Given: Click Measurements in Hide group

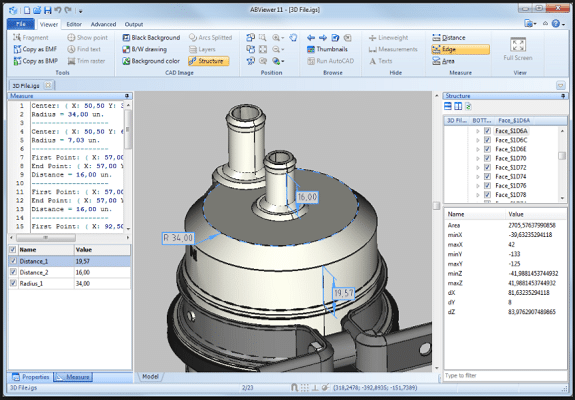Looking at the screenshot, I should click(393, 49).
